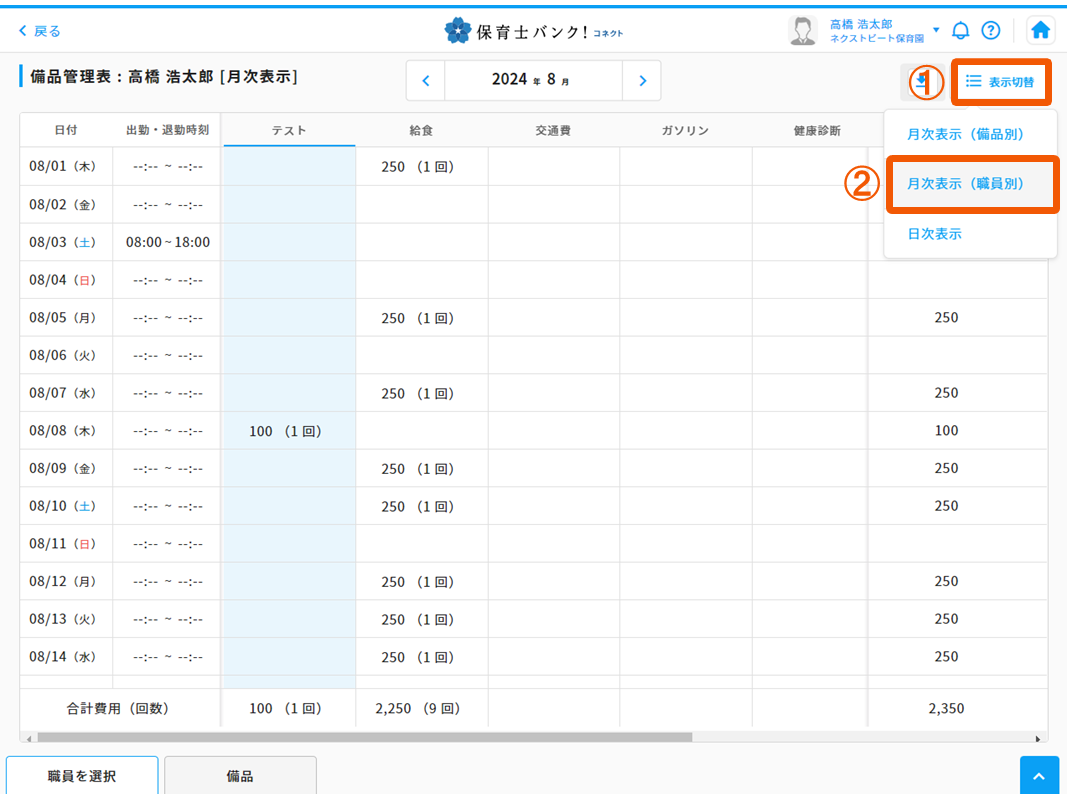Screen dimensions: 1067x800
Task: Select 月次表示（職員別） menu option
Action: [x=965, y=184]
